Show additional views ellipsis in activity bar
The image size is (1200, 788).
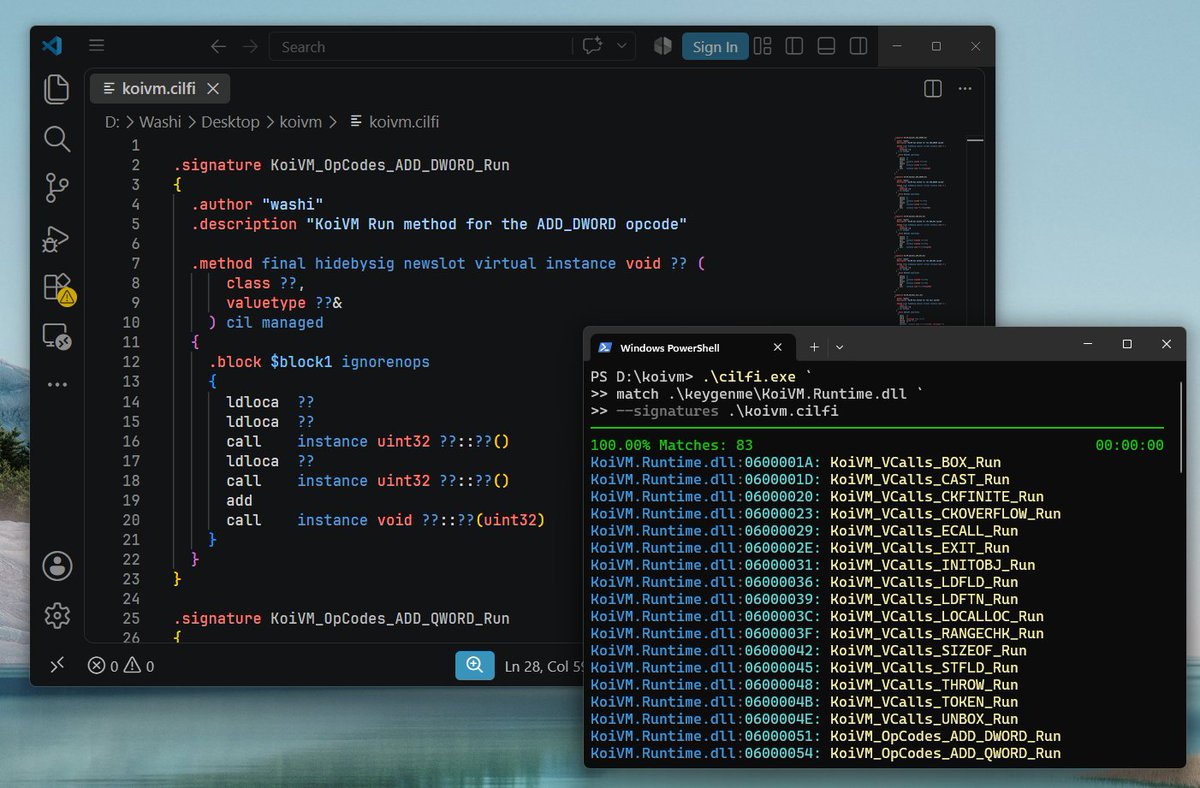(57, 385)
